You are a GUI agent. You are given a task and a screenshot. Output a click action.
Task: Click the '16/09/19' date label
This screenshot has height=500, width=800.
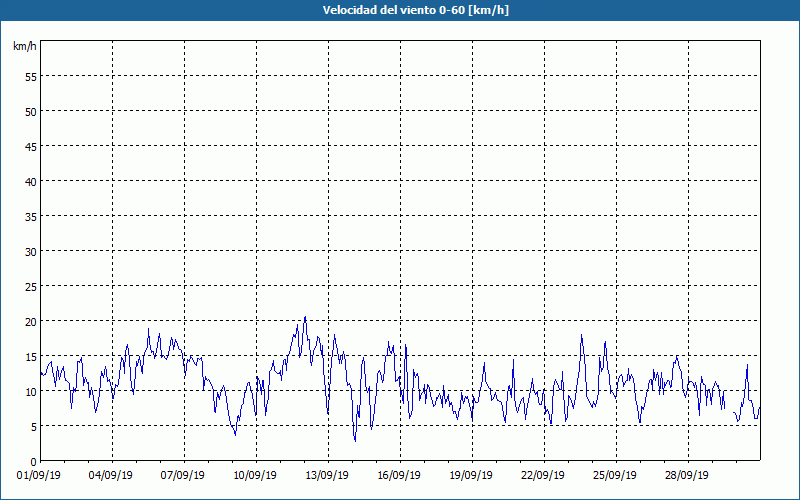[399, 476]
